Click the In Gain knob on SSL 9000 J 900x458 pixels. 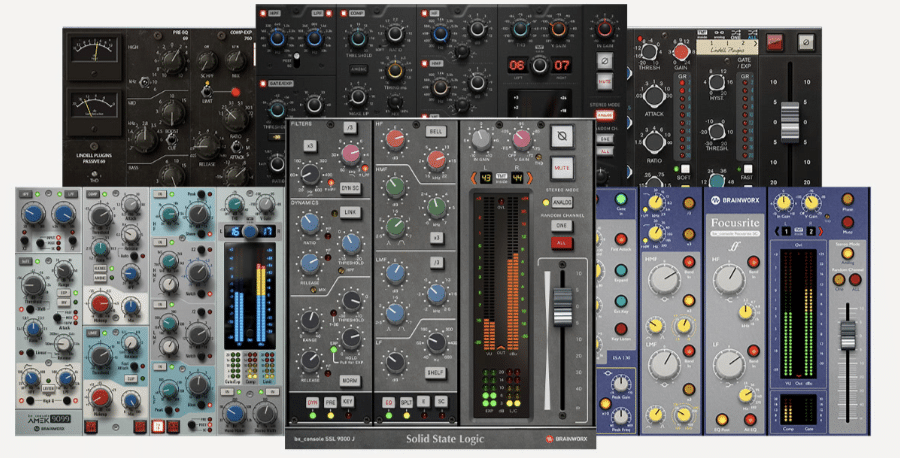click(x=482, y=138)
